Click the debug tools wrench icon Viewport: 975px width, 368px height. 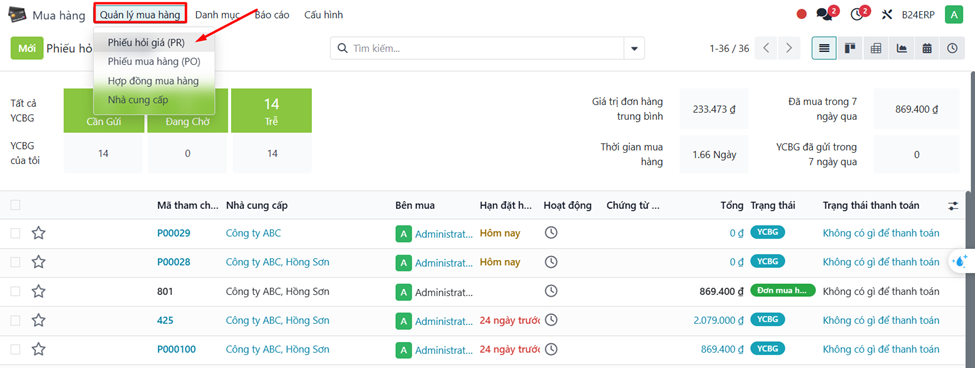[x=887, y=15]
